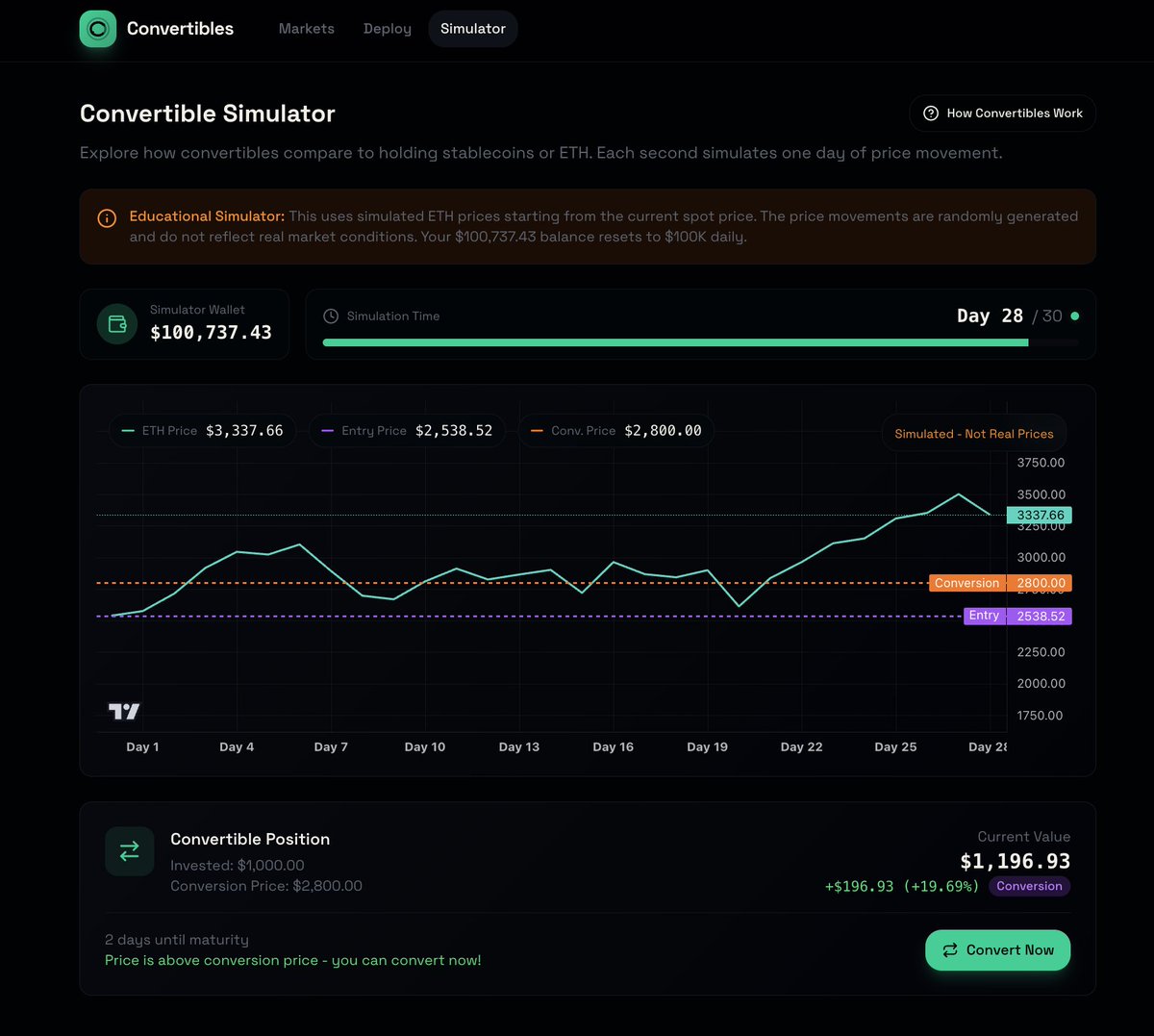Click the Simulation Time clock icon
The image size is (1154, 1036).
point(331,316)
